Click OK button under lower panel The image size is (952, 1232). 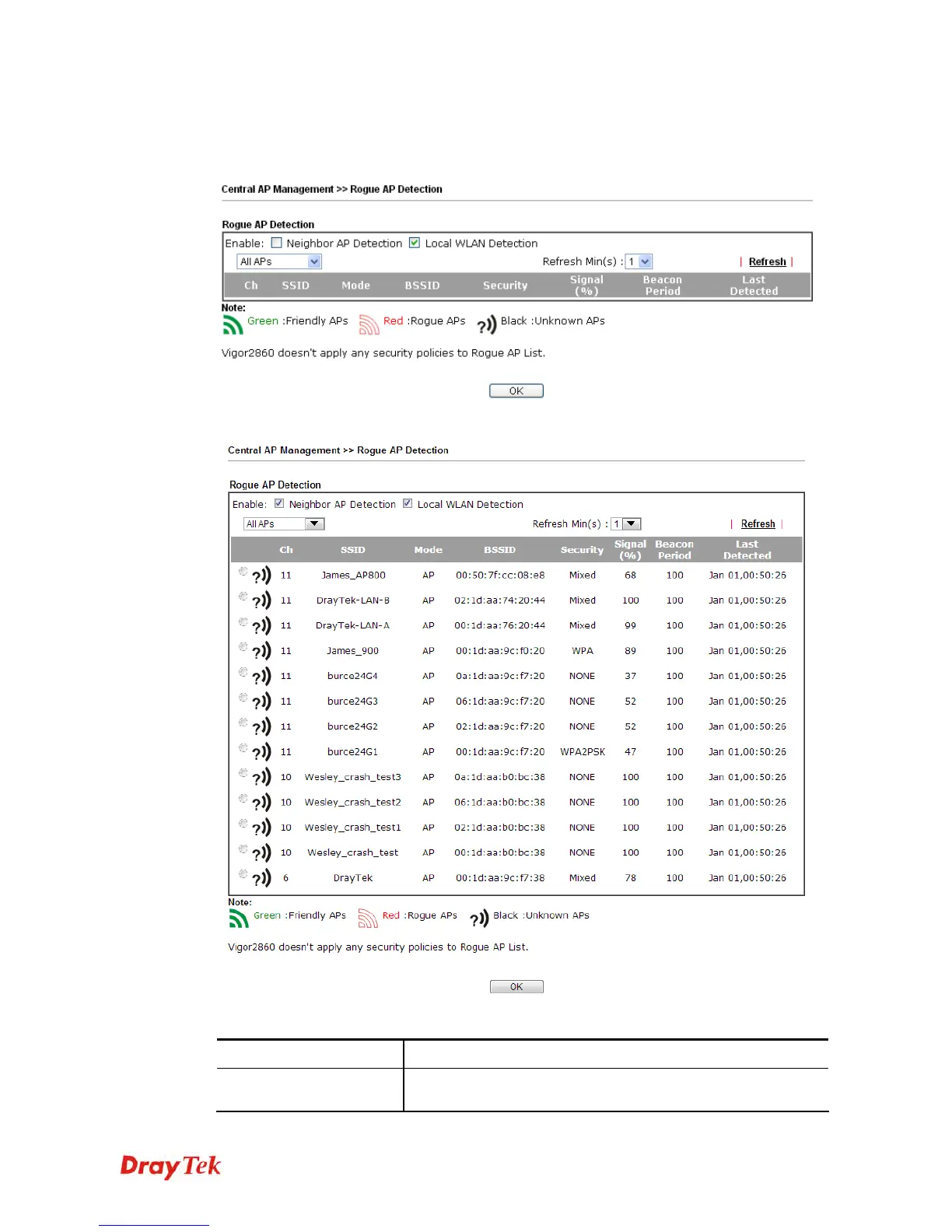click(x=516, y=987)
